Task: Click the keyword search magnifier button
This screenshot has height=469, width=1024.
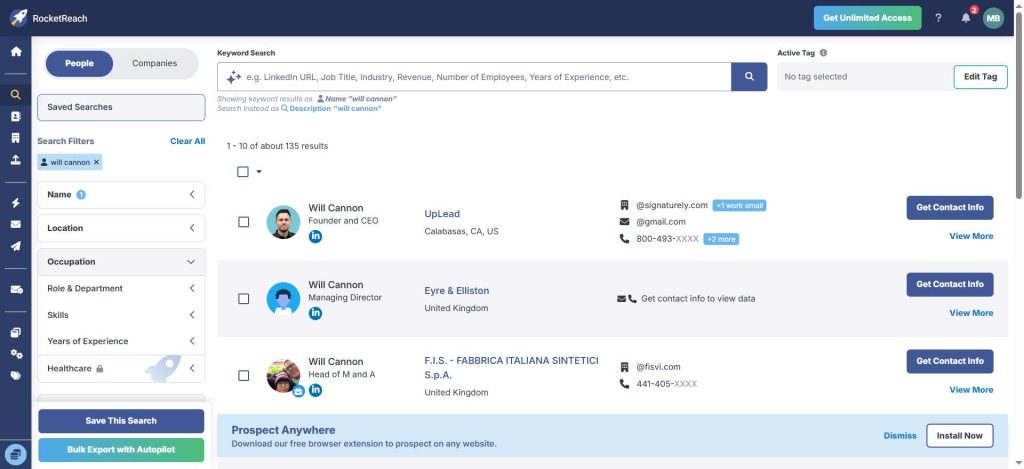Action: [749, 76]
